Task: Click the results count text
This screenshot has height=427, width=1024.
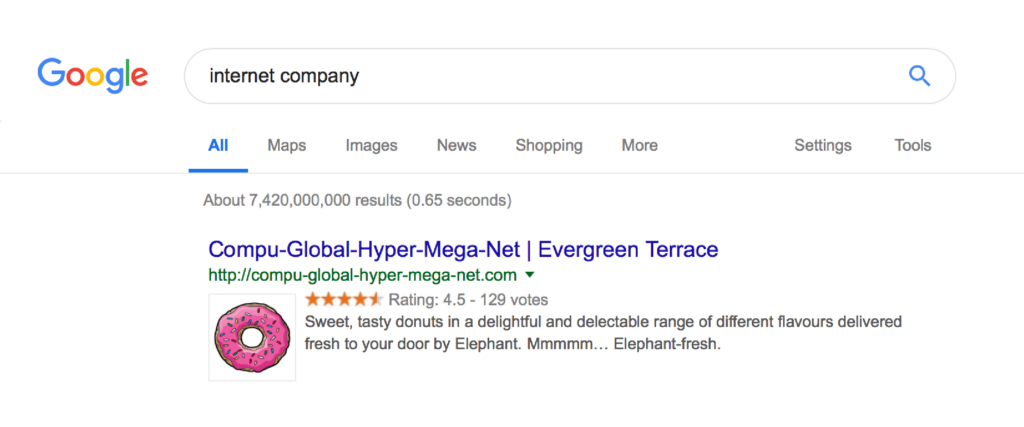Action: (357, 200)
